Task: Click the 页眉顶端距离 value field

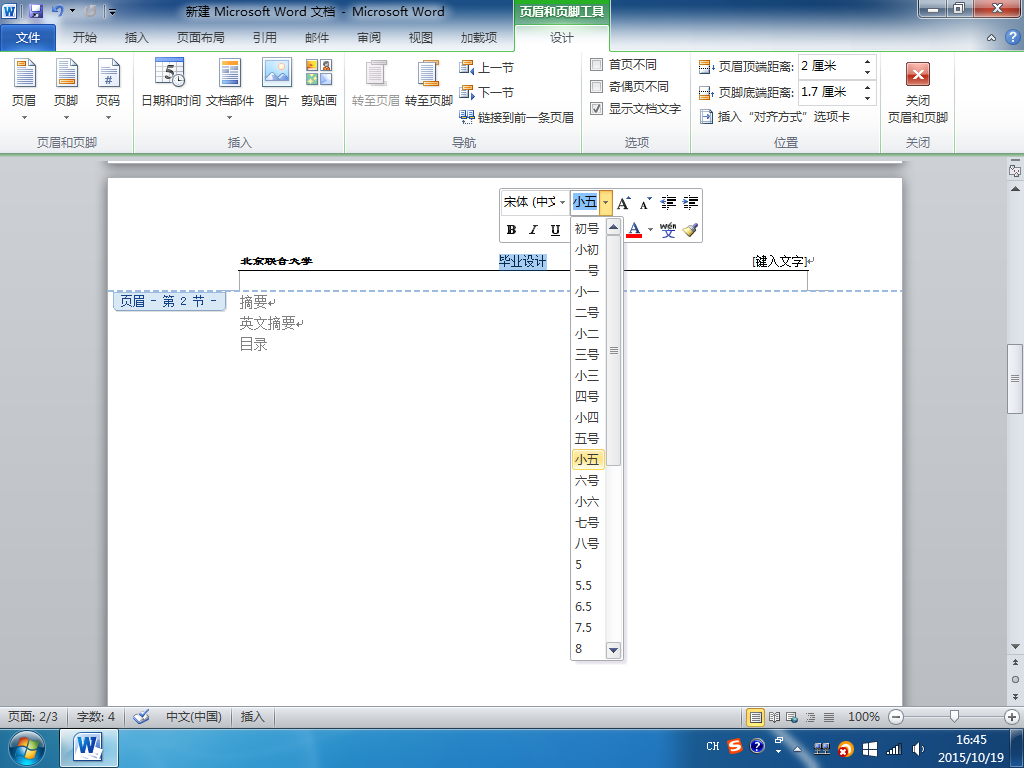Action: (x=830, y=66)
